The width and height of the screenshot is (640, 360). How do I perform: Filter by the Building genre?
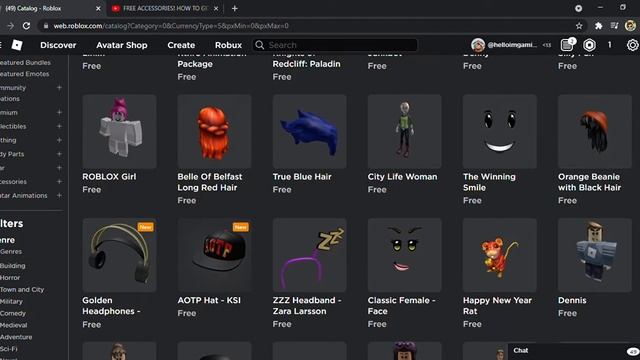13,266
